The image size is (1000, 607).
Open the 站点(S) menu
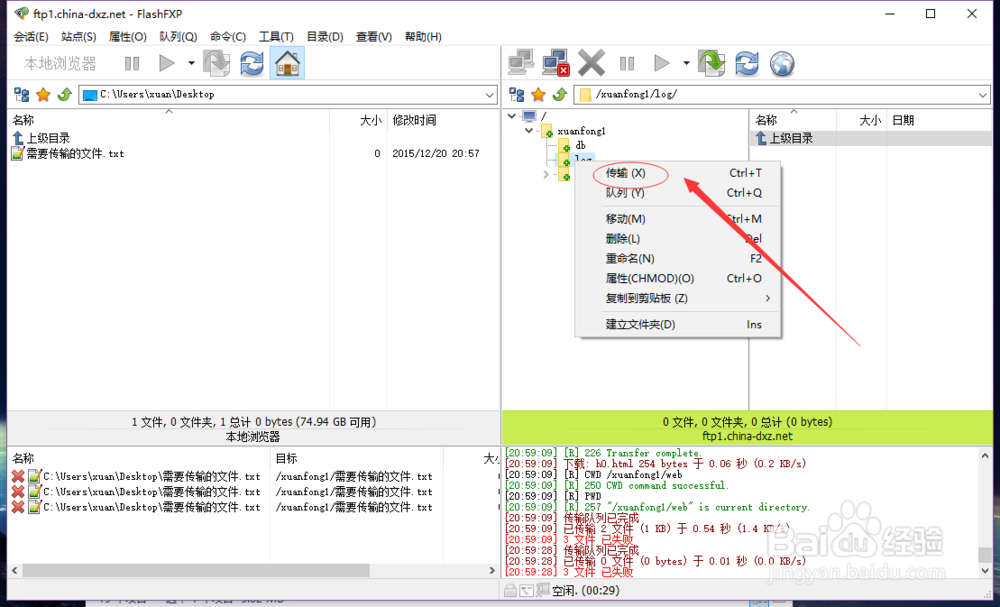click(78, 36)
